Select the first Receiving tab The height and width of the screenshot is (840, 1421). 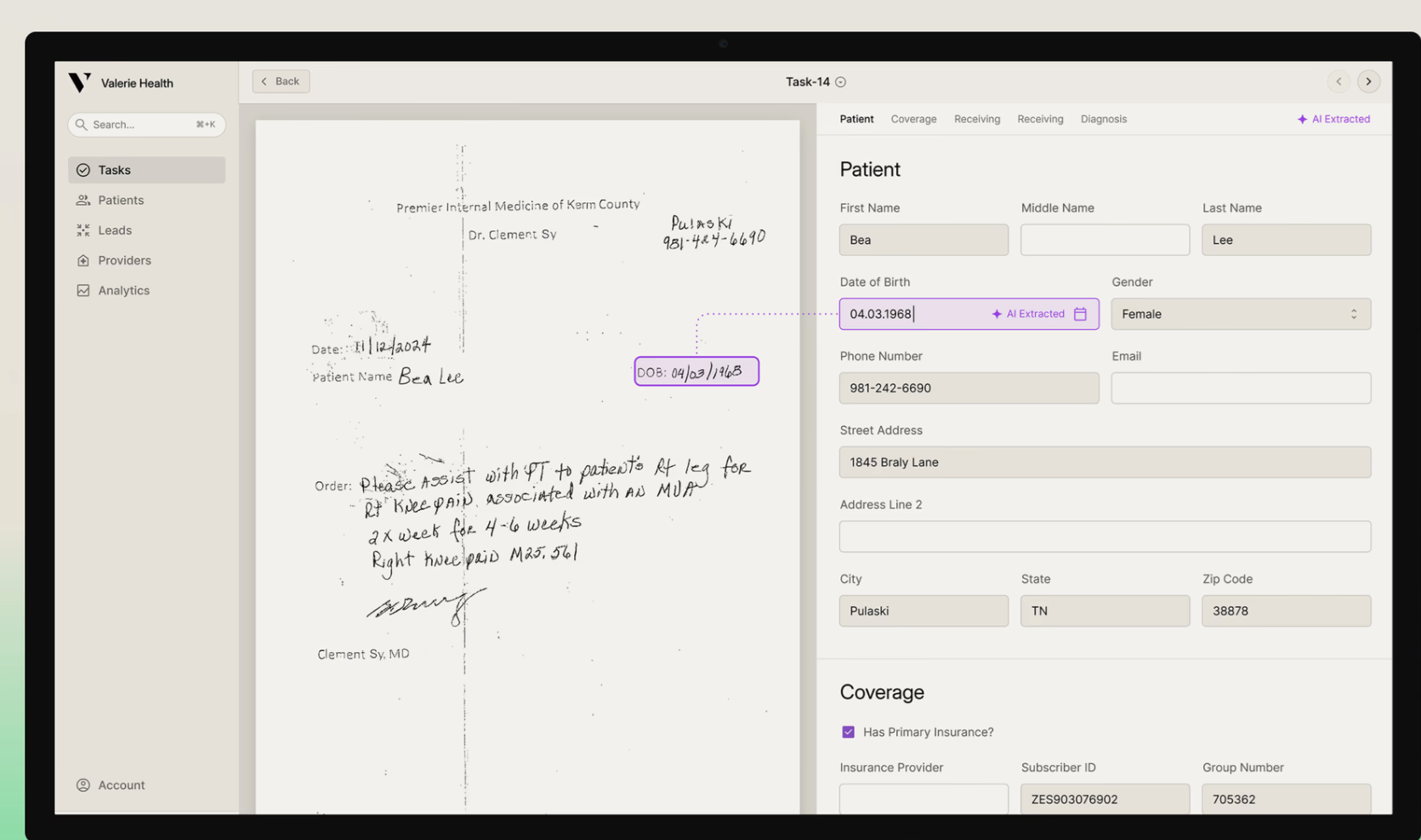[976, 119]
